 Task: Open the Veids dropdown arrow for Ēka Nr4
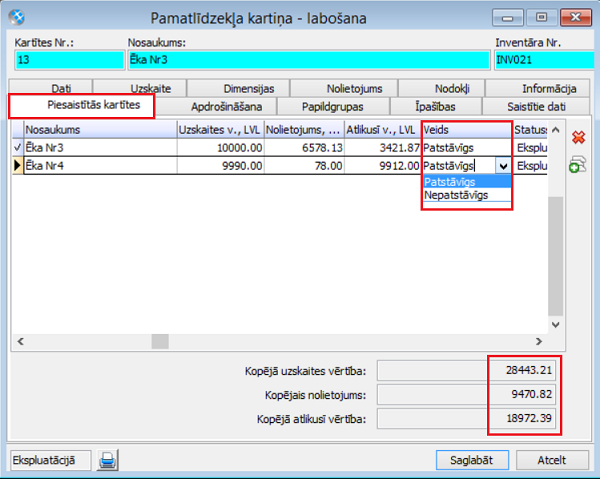pyautogui.click(x=503, y=166)
